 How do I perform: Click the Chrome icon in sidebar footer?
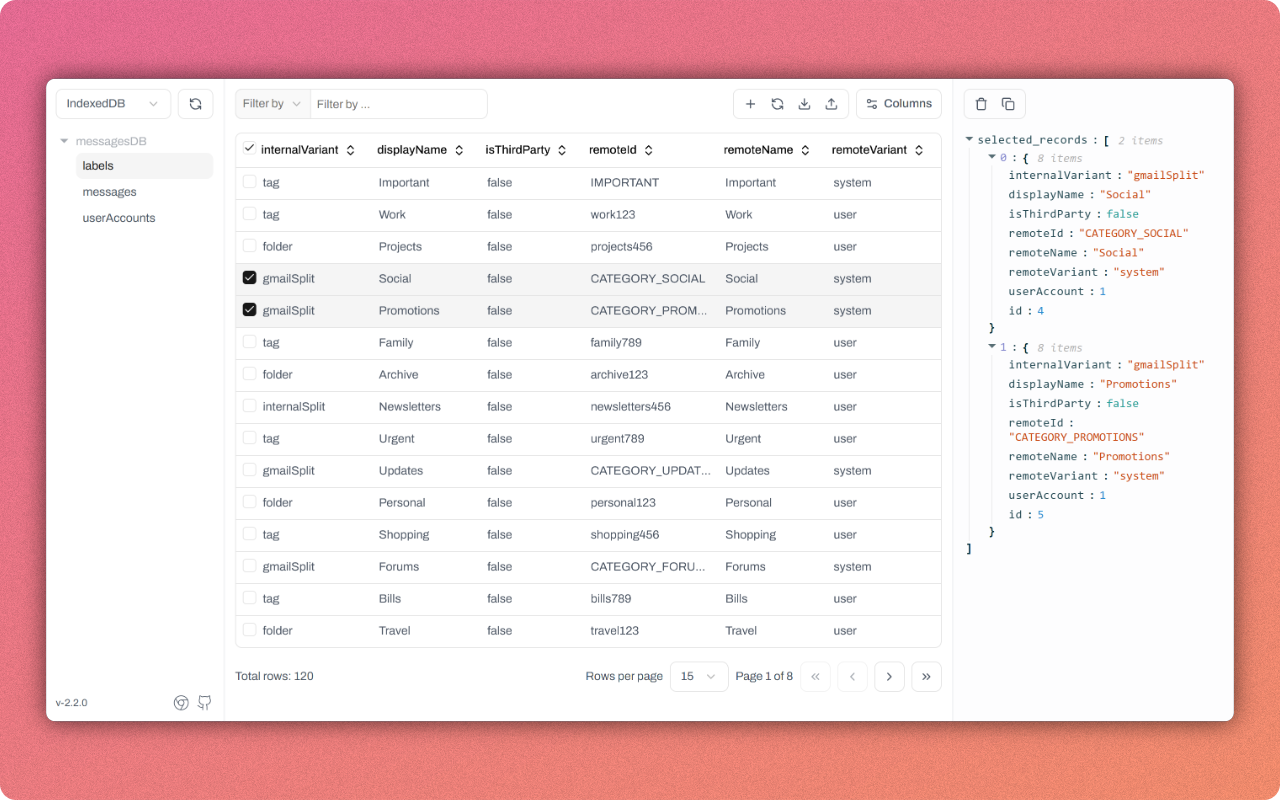(x=181, y=702)
